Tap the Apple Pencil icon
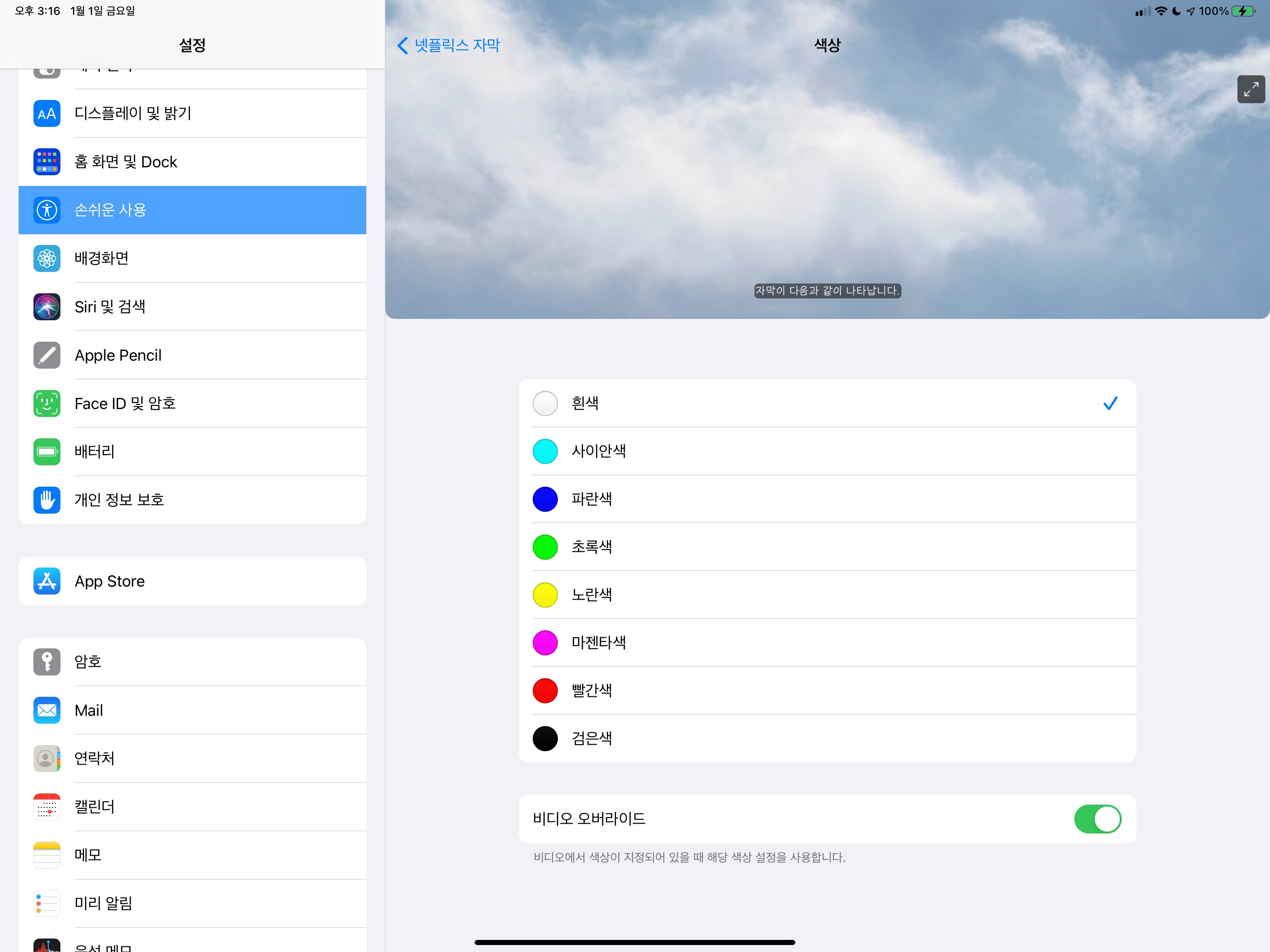This screenshot has height=952, width=1270. (x=47, y=355)
